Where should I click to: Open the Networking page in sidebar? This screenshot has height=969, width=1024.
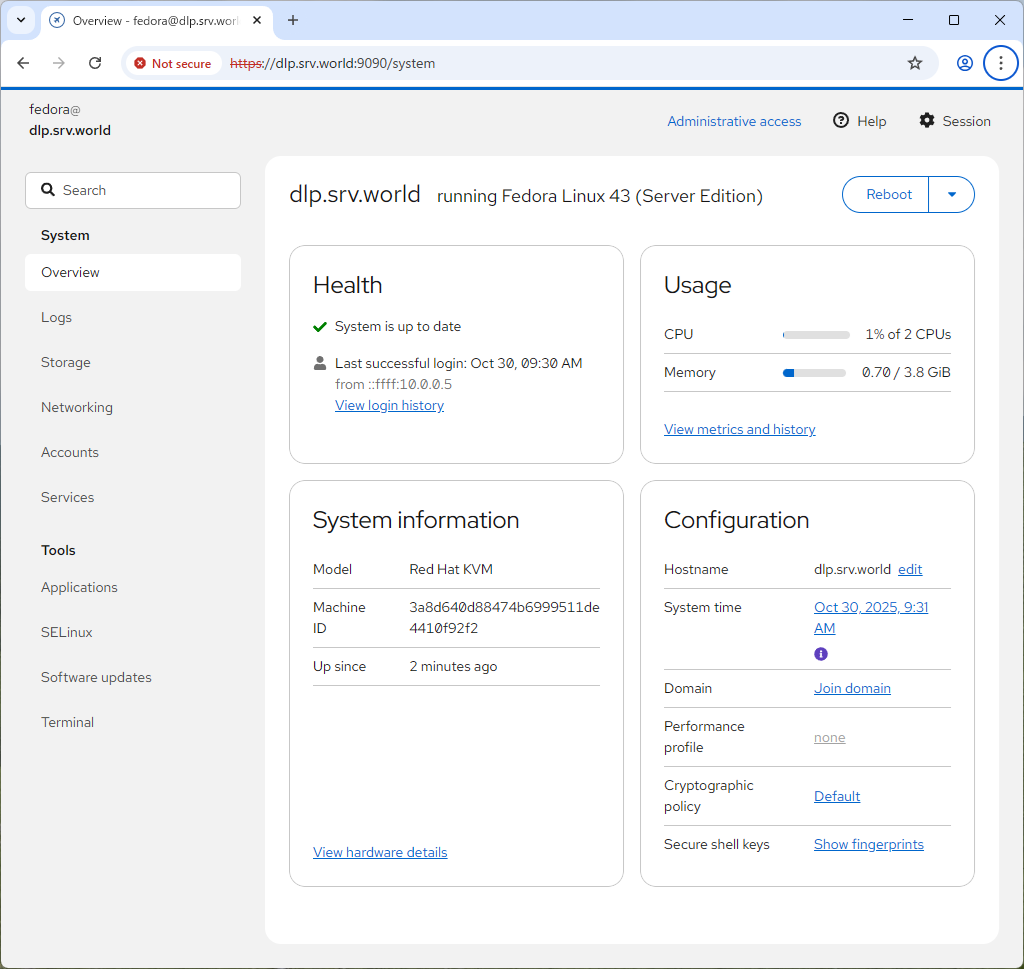[x=77, y=407]
